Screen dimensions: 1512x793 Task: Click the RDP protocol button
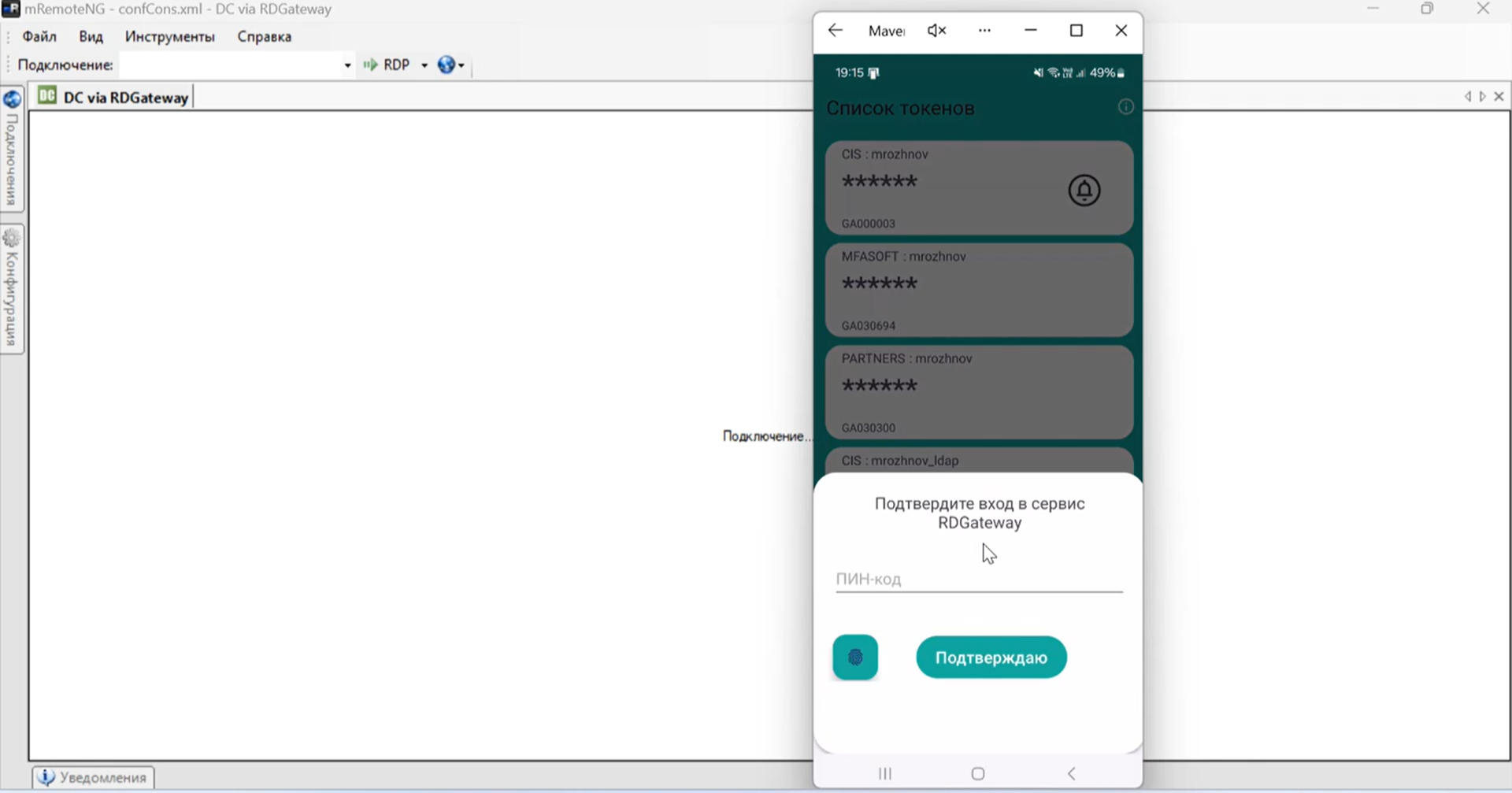click(387, 65)
